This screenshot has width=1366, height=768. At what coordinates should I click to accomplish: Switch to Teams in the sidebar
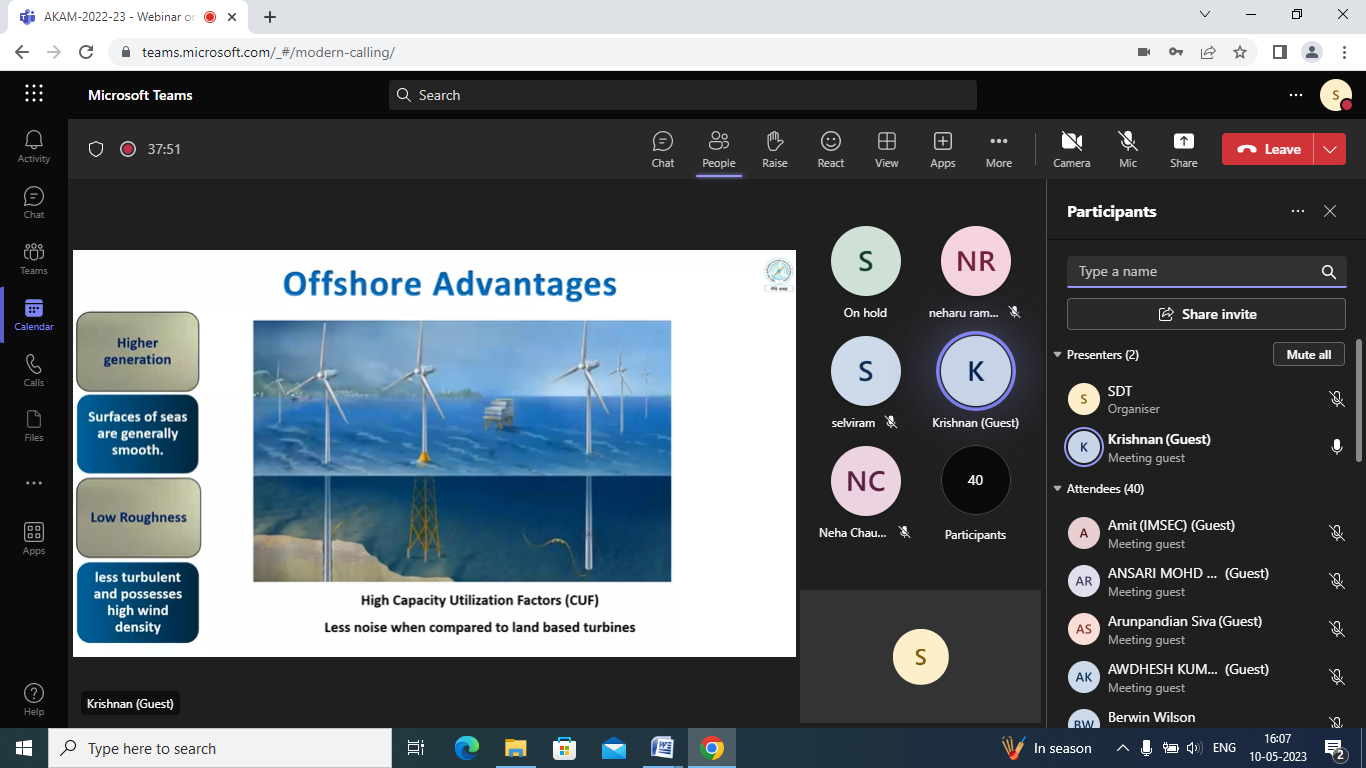coord(34,258)
